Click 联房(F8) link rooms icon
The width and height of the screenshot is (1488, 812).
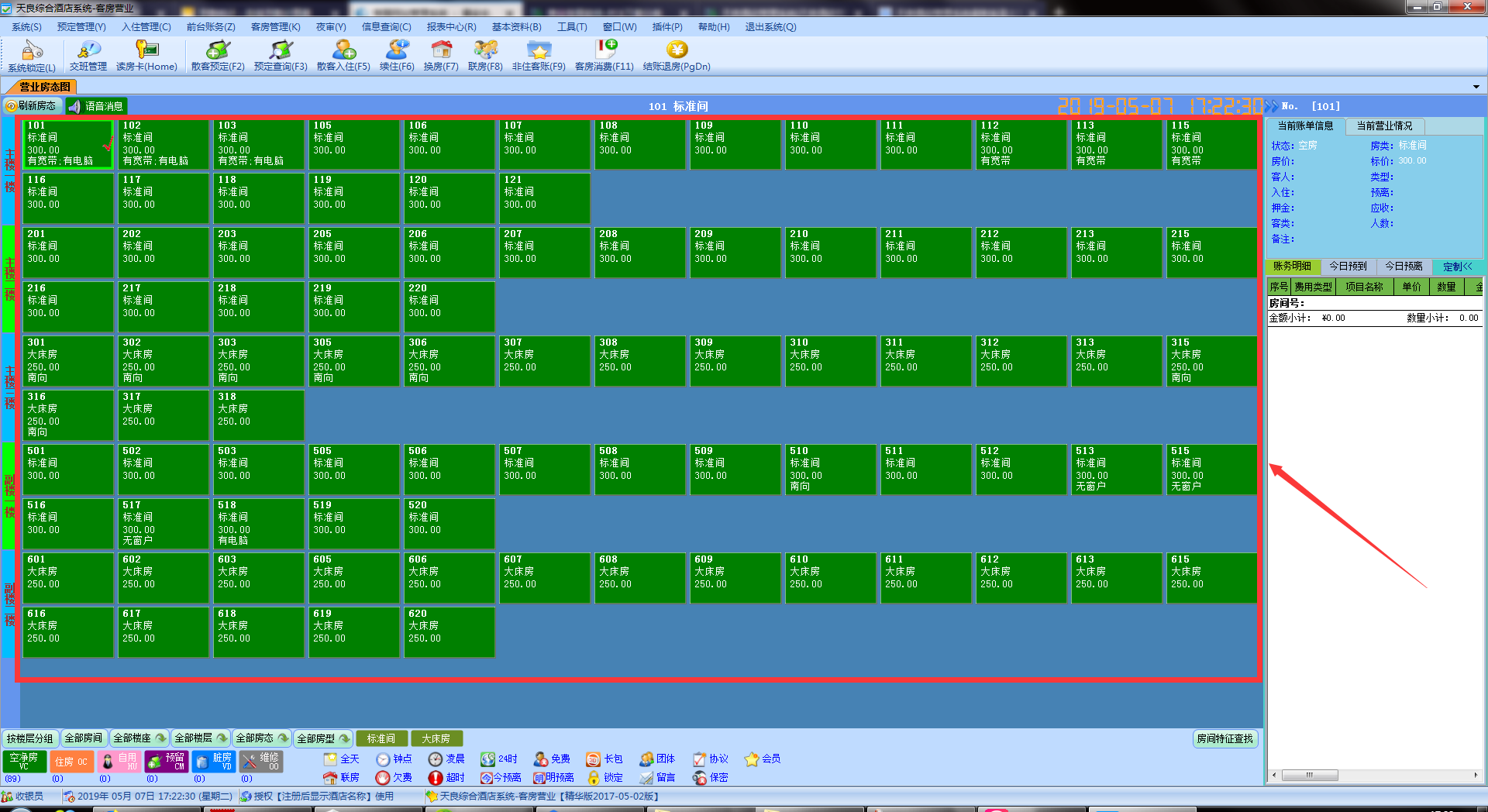(485, 51)
